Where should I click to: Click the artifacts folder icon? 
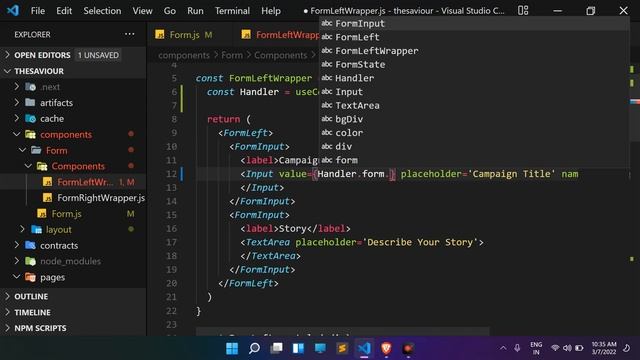(x=30, y=102)
